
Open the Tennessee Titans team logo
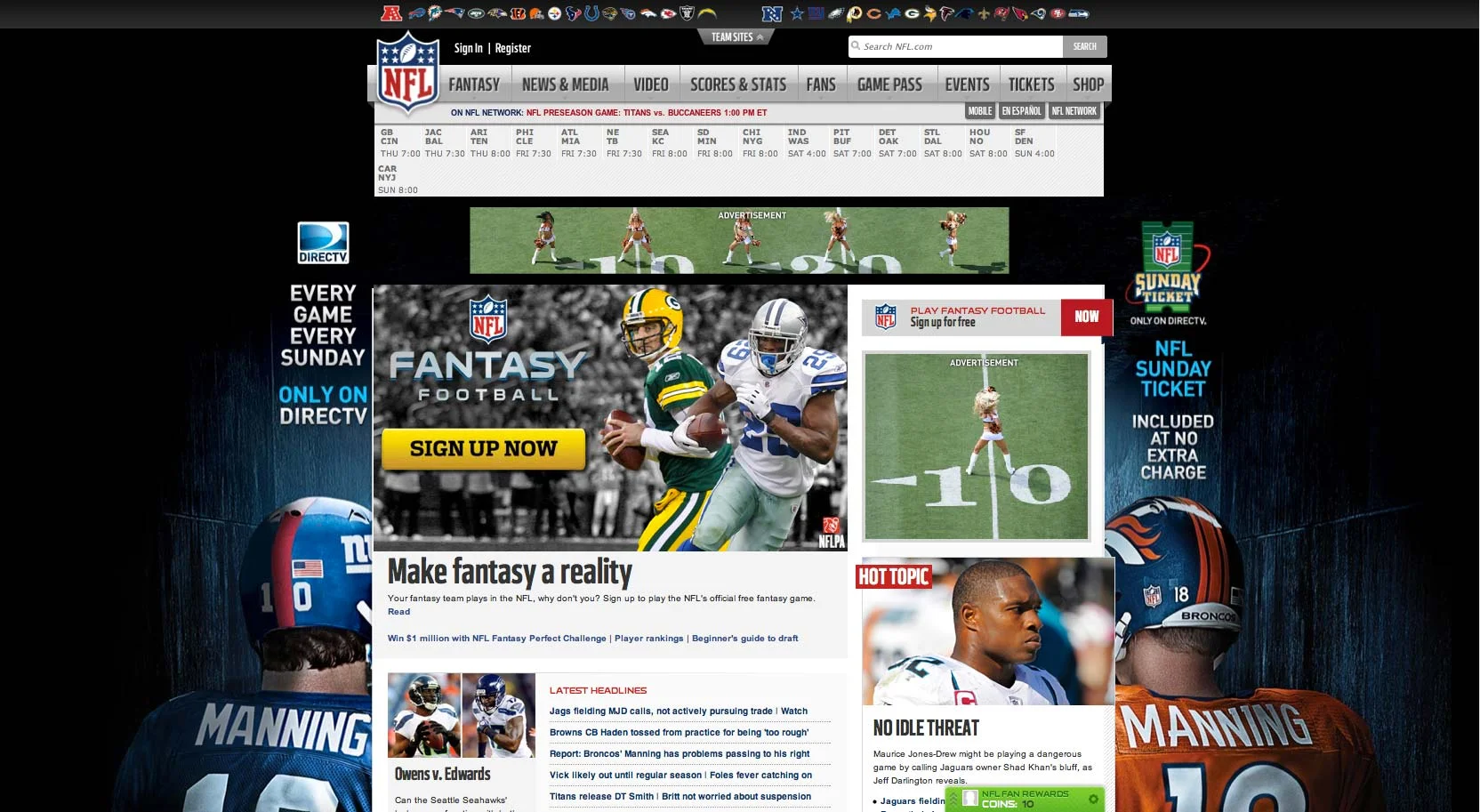(x=628, y=13)
